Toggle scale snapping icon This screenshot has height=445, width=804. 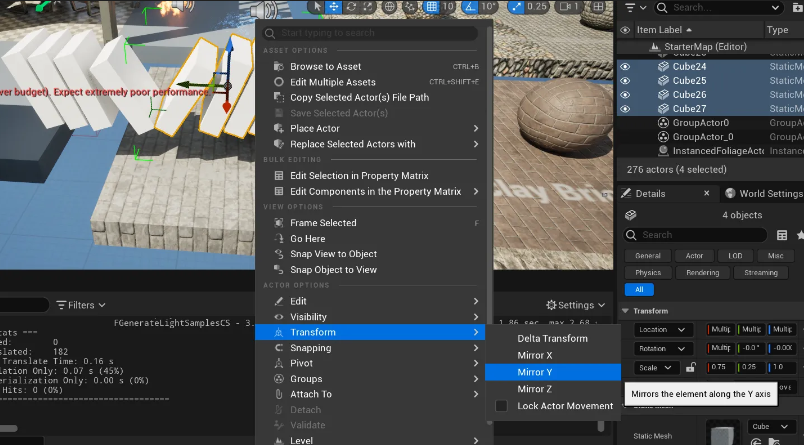click(516, 7)
